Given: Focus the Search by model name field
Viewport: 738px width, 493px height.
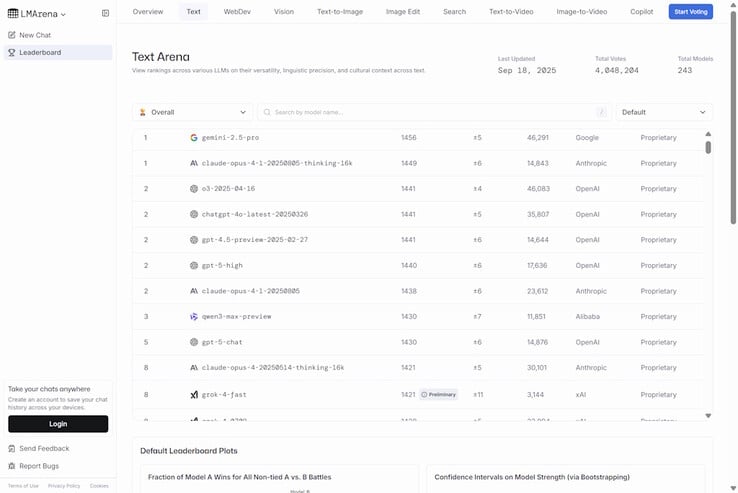Looking at the screenshot, I should click(x=434, y=112).
